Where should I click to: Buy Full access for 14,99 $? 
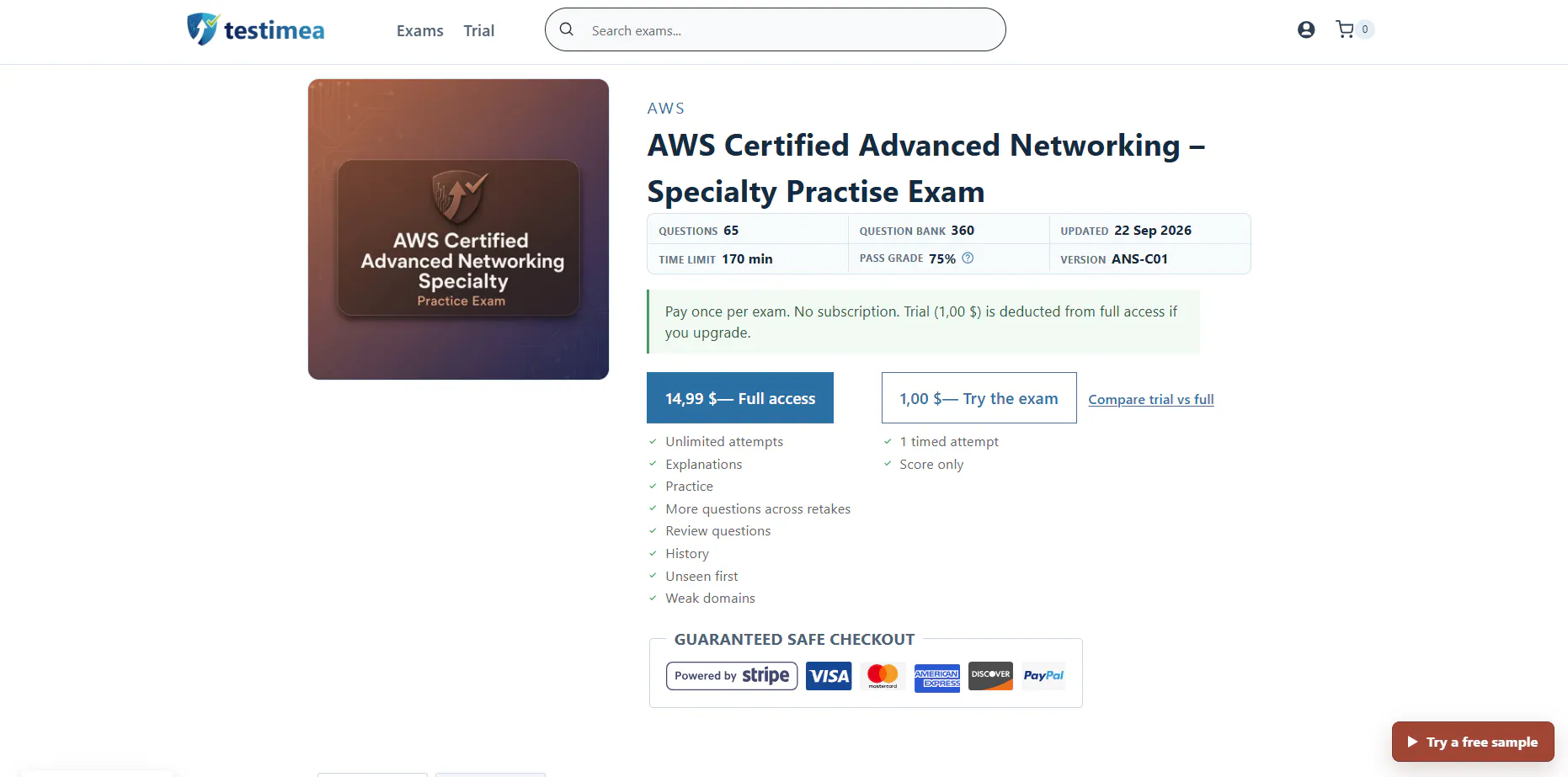(740, 398)
